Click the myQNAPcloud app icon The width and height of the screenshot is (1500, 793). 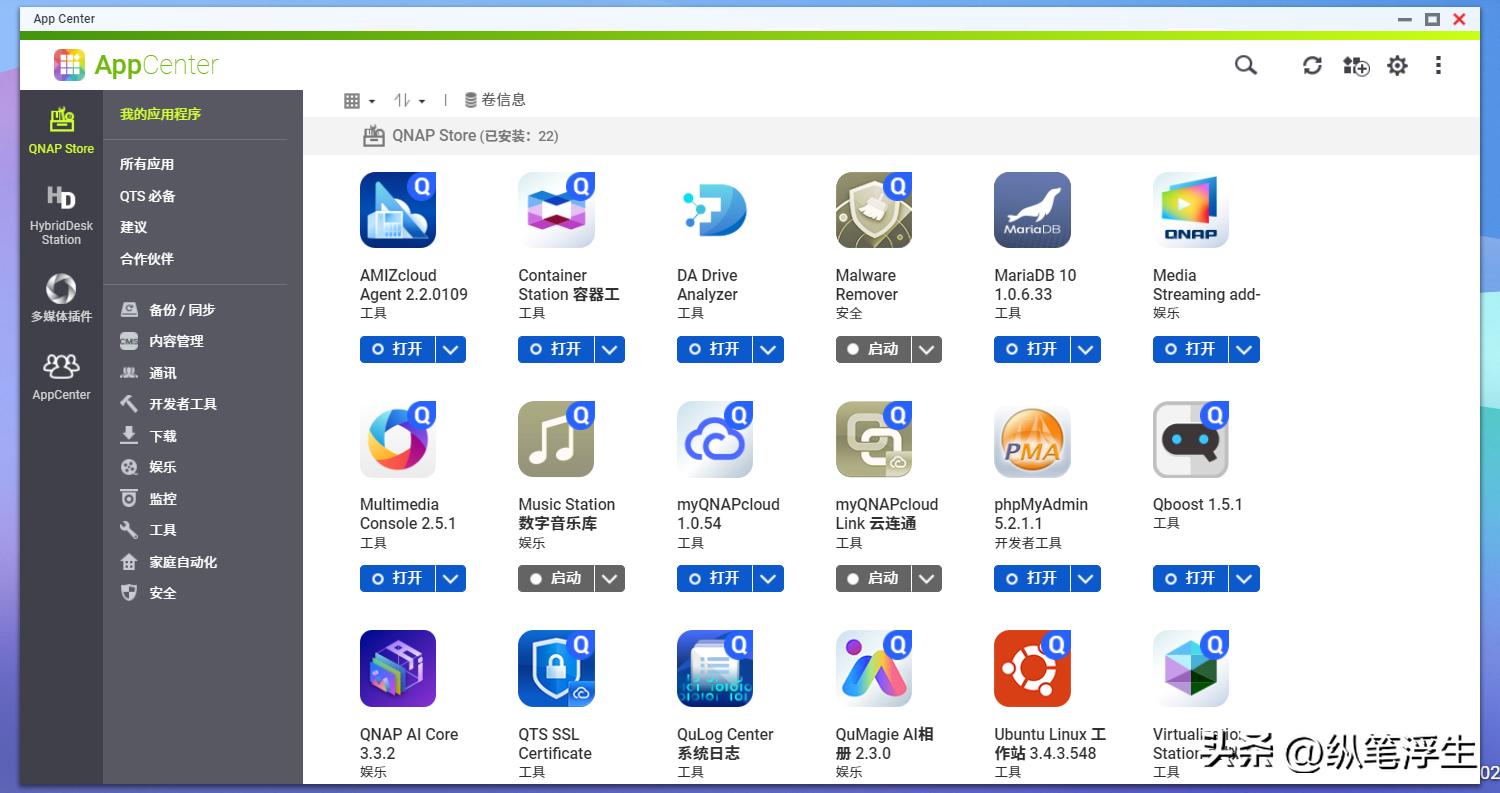715,439
